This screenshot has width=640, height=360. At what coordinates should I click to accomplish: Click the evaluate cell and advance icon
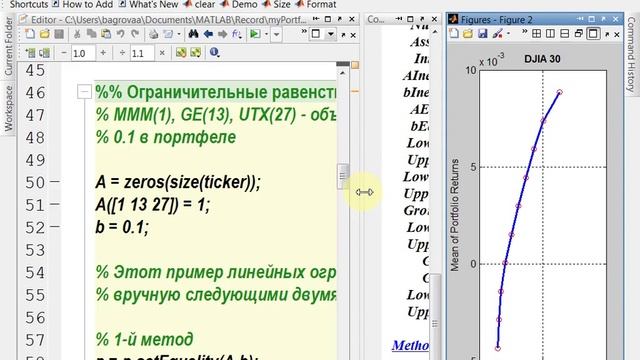tap(196, 53)
